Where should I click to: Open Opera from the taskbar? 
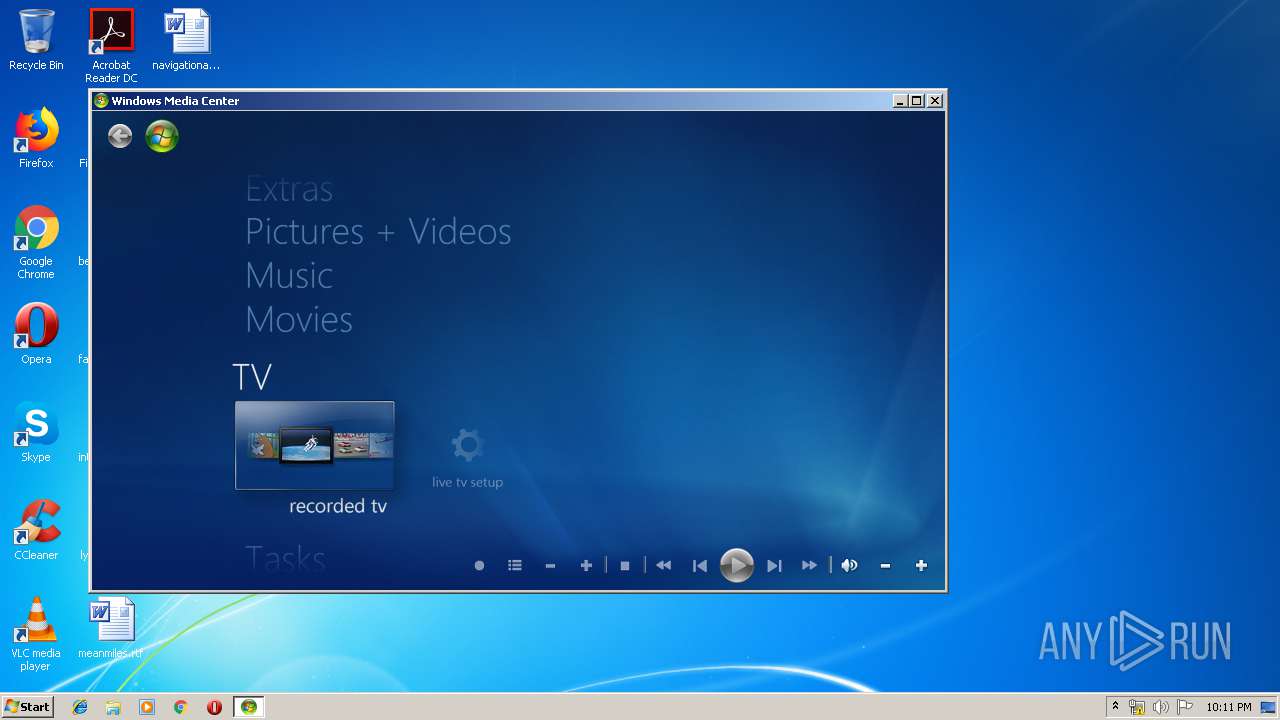coord(214,707)
